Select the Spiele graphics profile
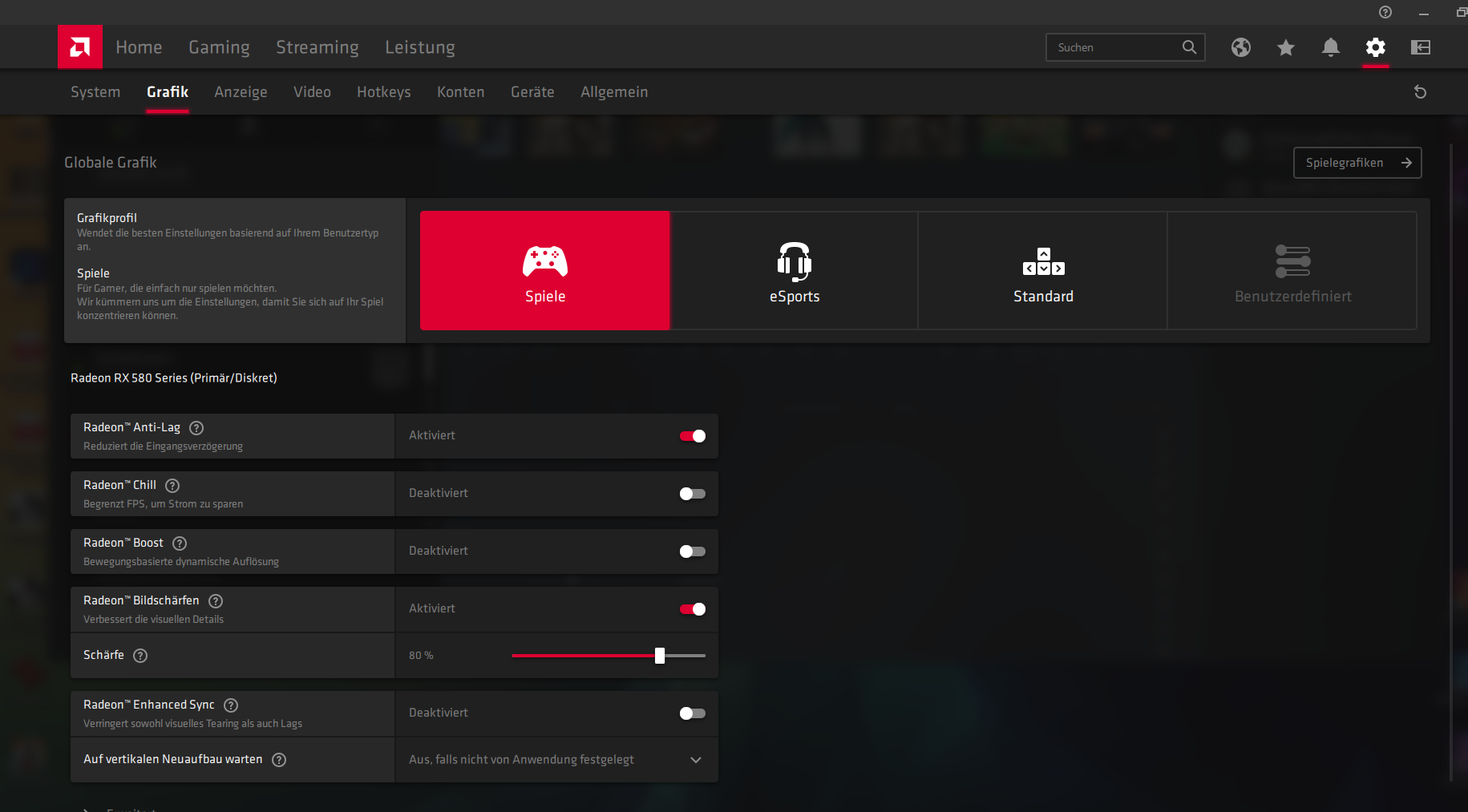Screen dimensions: 1468x812 (545, 271)
